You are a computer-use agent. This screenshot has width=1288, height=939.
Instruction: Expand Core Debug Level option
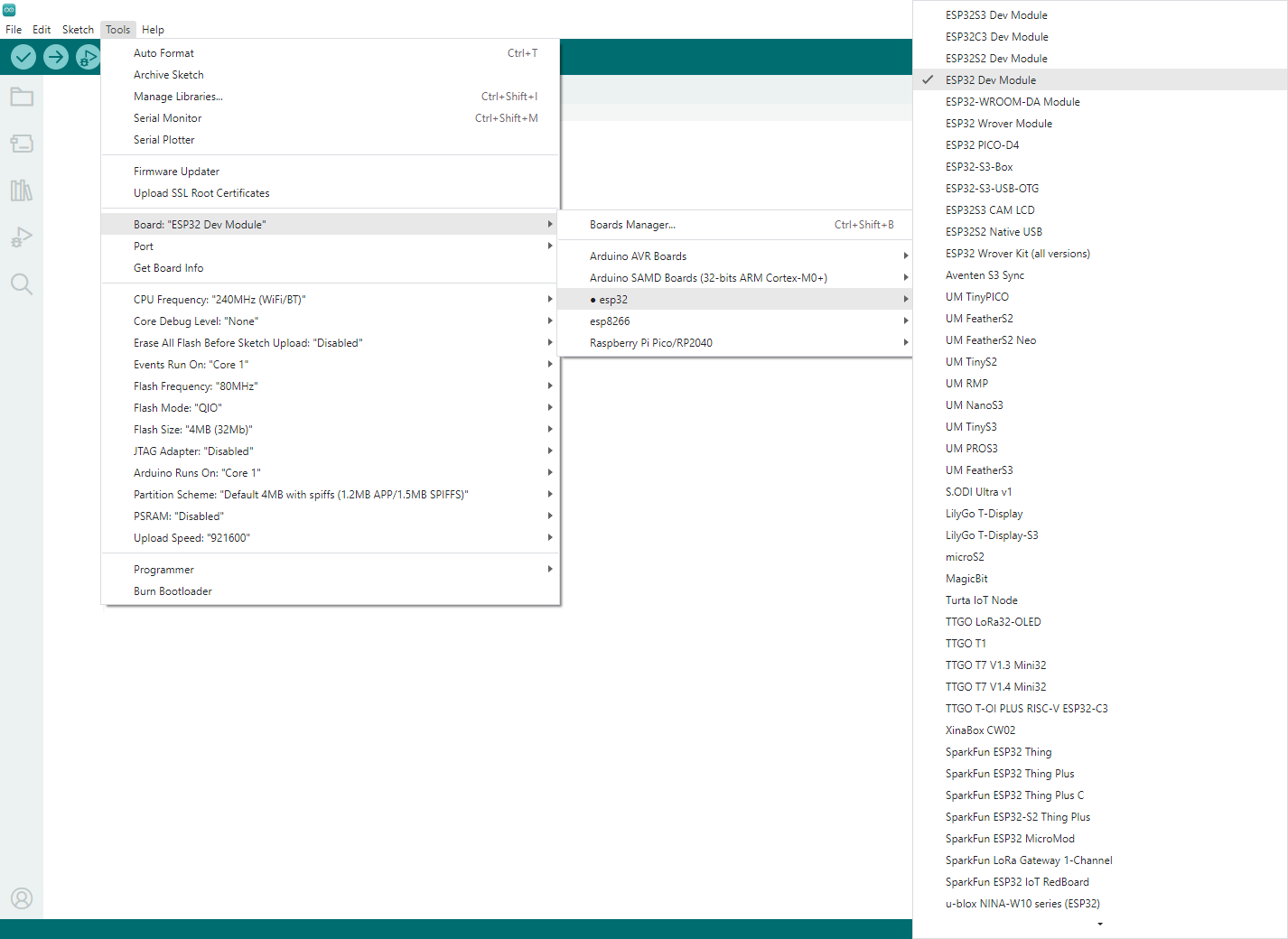click(331, 321)
